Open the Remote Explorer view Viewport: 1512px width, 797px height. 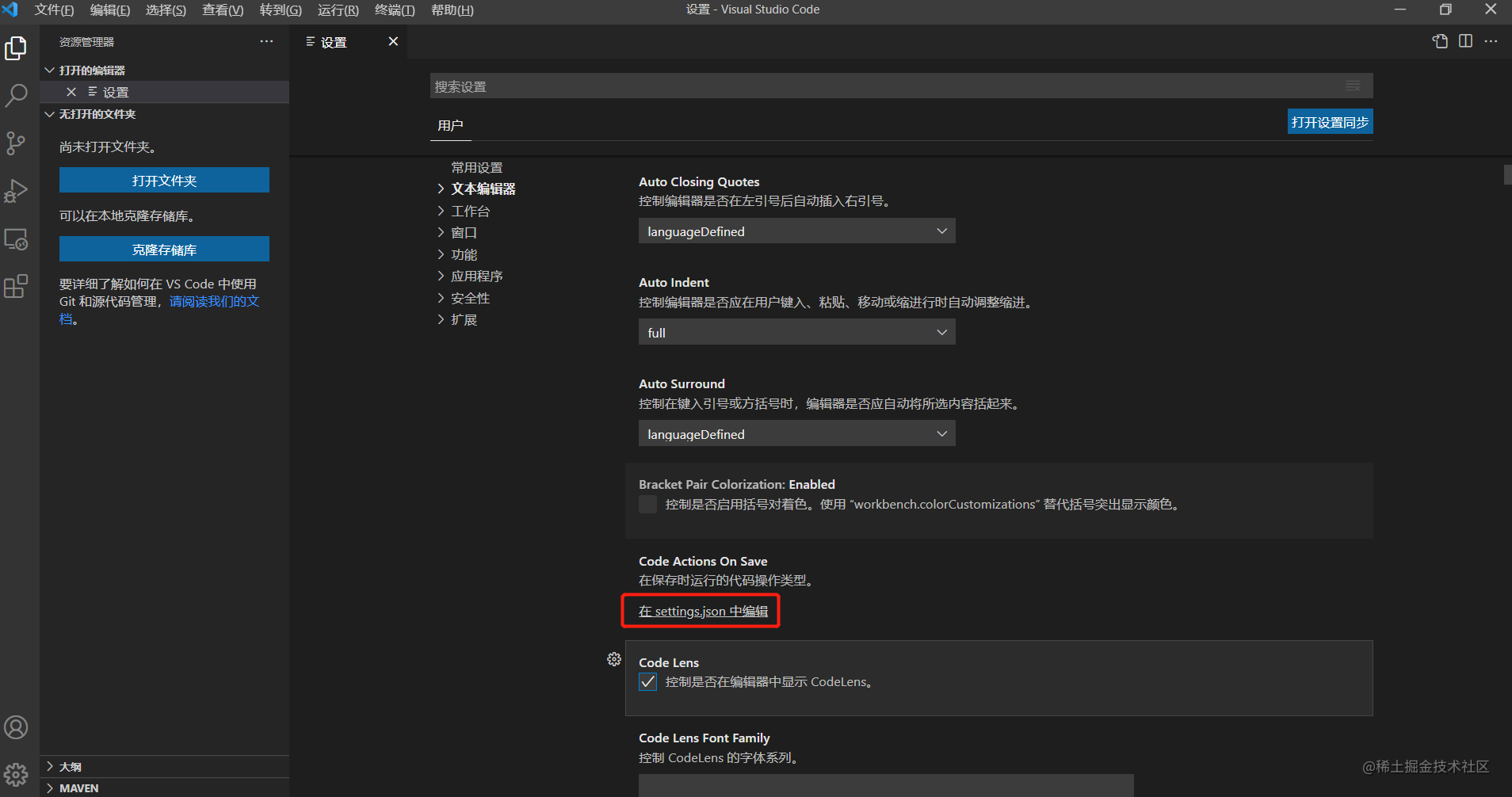16,238
